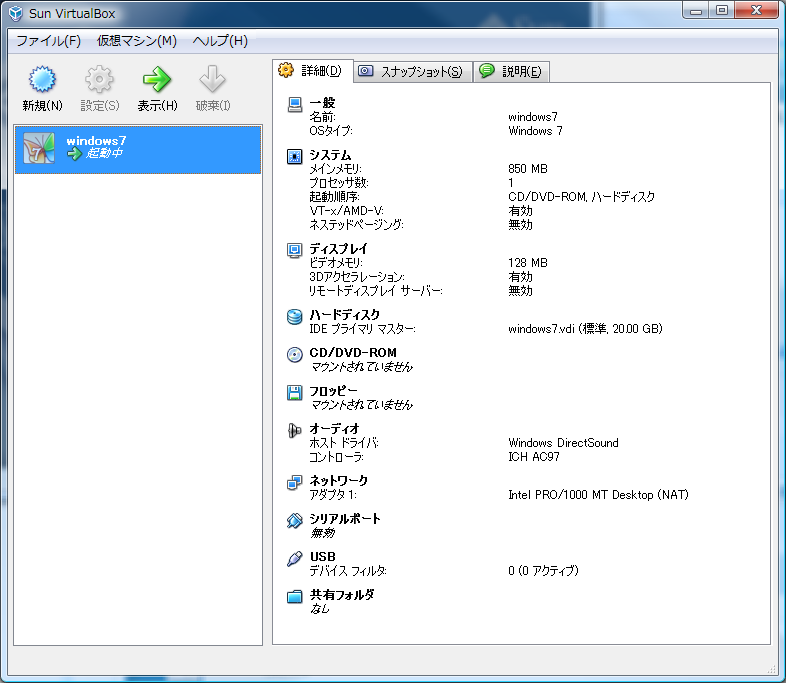Click the VT-x/AMD-V label
This screenshot has width=786, height=683.
pyautogui.click(x=347, y=211)
